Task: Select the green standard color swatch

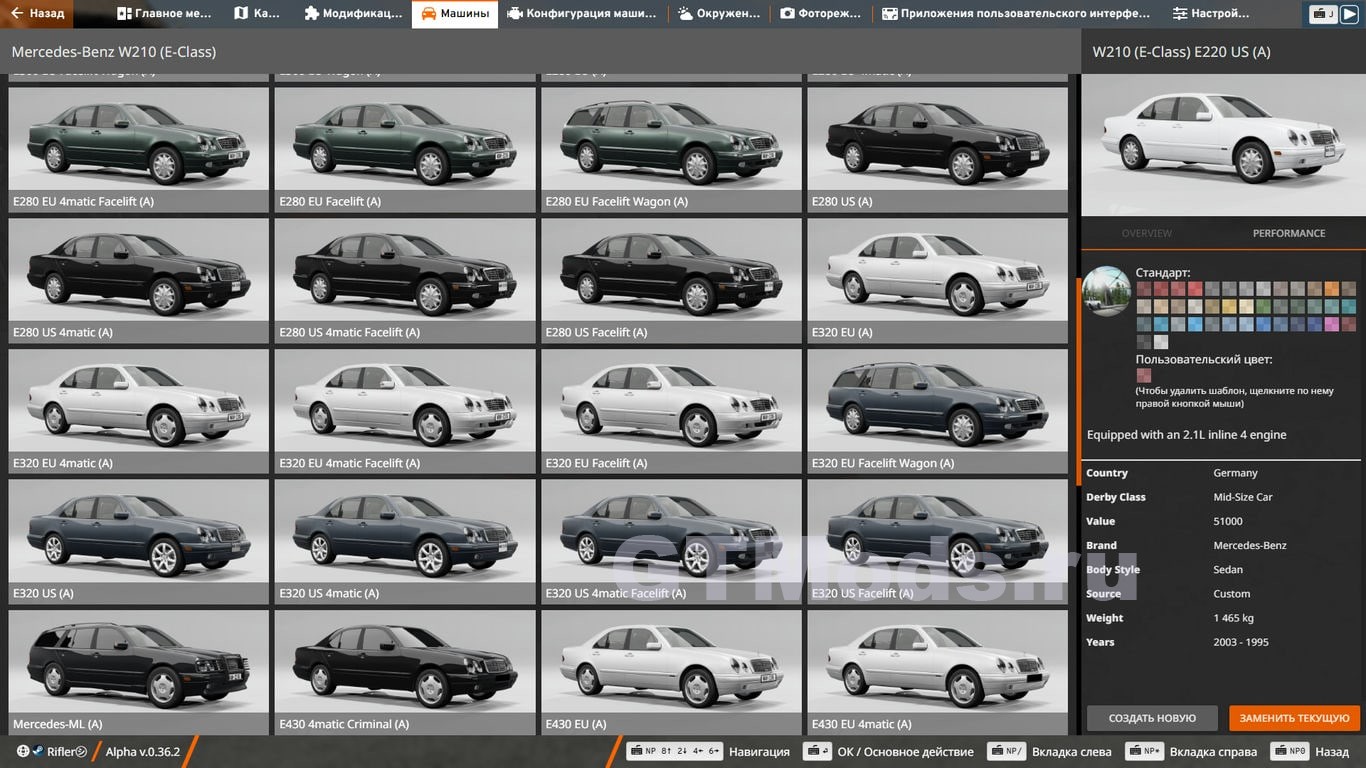Action: [x=1263, y=306]
